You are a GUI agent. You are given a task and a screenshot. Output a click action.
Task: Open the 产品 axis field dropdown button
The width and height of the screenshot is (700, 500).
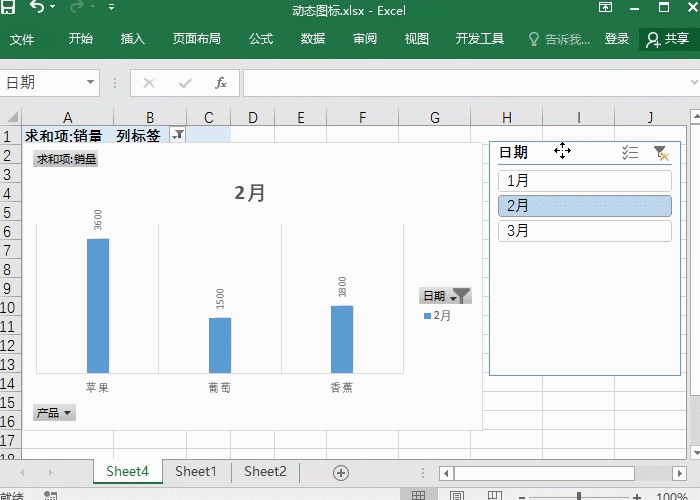click(x=54, y=412)
